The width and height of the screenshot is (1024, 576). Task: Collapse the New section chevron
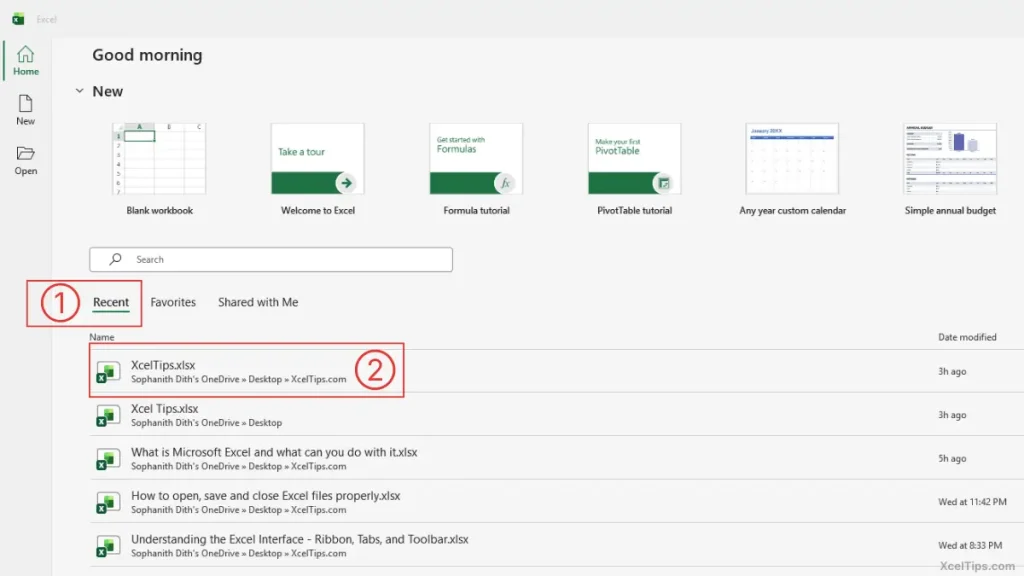pos(80,91)
